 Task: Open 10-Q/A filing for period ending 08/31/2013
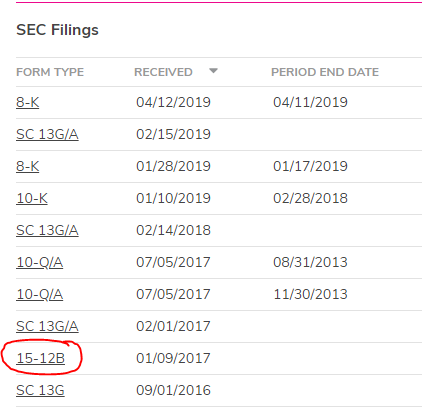[x=40, y=262]
